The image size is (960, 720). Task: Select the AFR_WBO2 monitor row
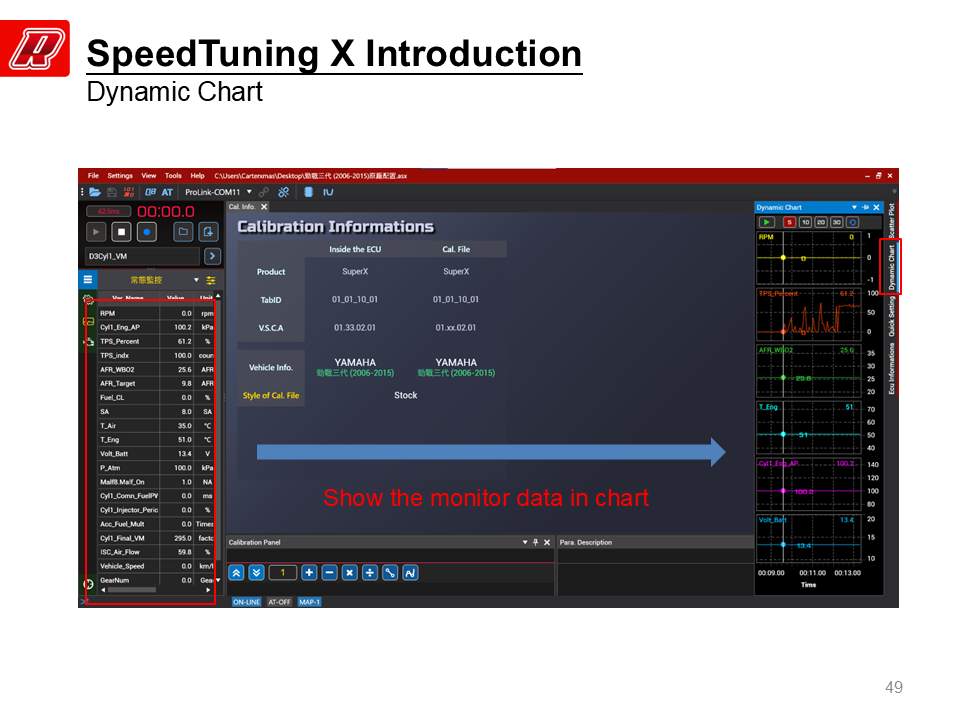click(x=156, y=370)
